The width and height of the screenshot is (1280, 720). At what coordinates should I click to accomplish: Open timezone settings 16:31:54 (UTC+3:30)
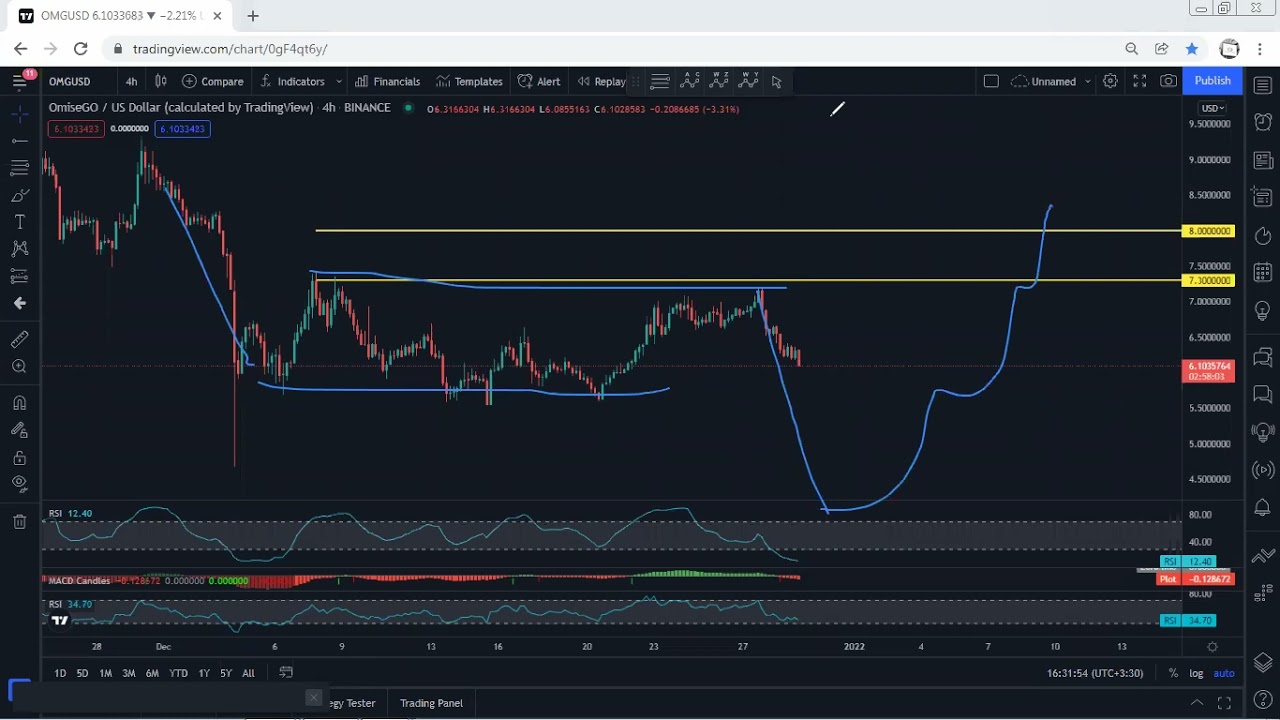pyautogui.click(x=1095, y=673)
